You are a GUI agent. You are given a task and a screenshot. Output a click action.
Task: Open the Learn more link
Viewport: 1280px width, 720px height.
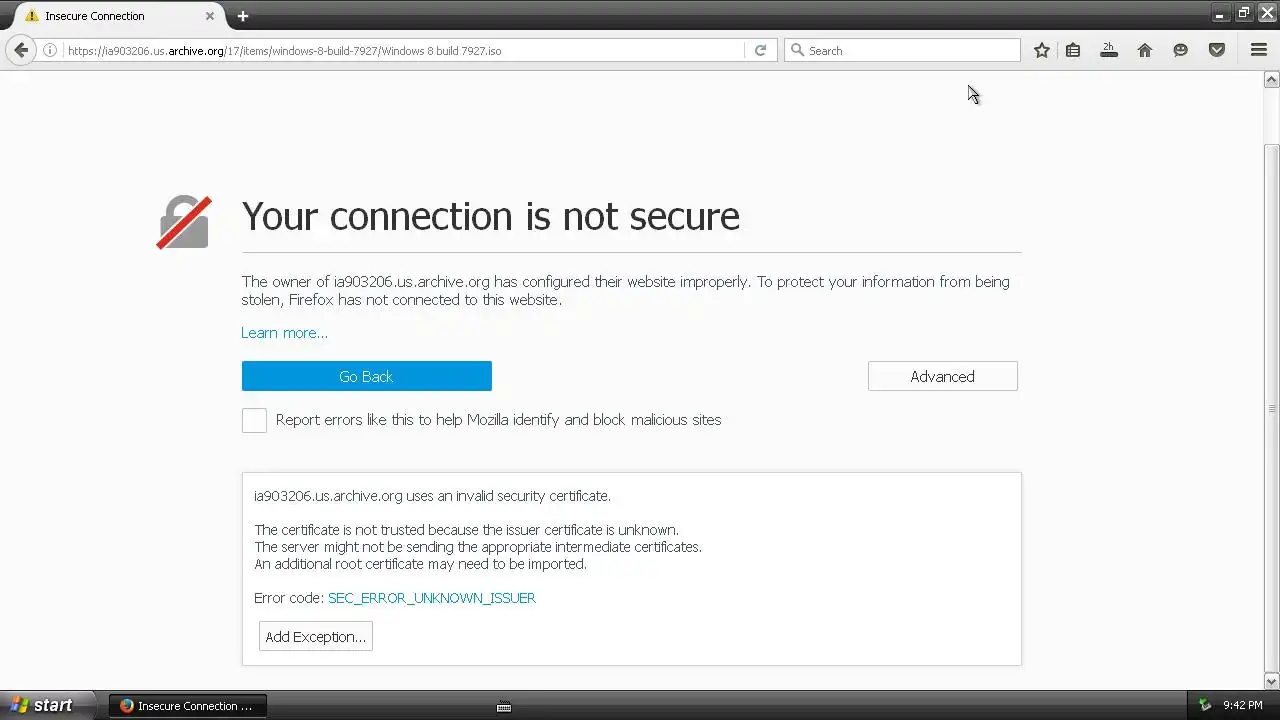point(284,333)
